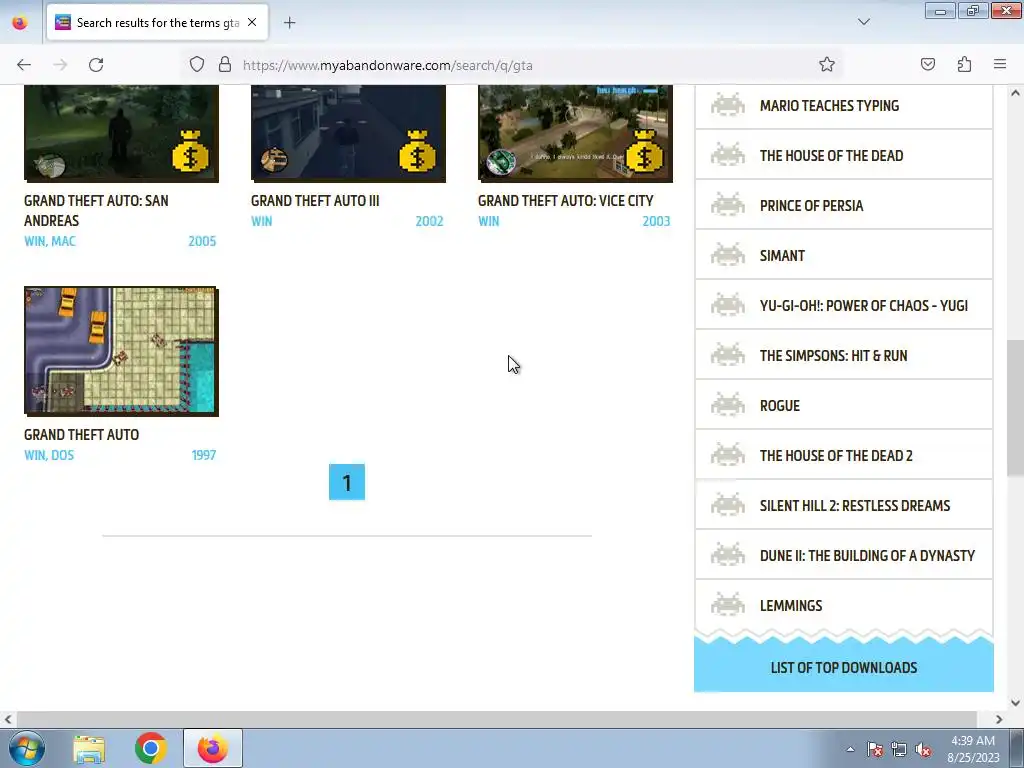Close the search results tab

point(252,23)
